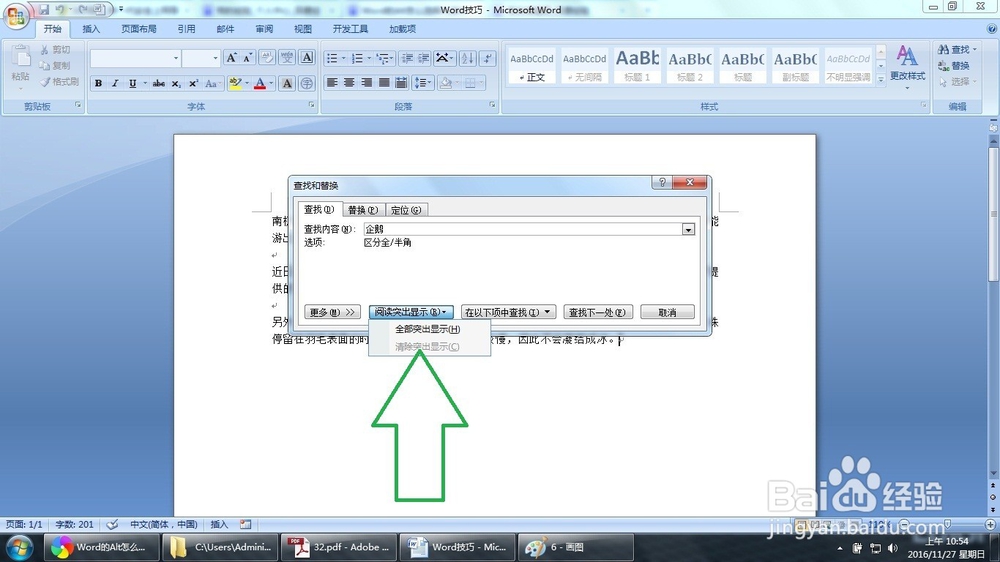Expand the search content history dropdown
1000x562 pixels.
[x=688, y=230]
